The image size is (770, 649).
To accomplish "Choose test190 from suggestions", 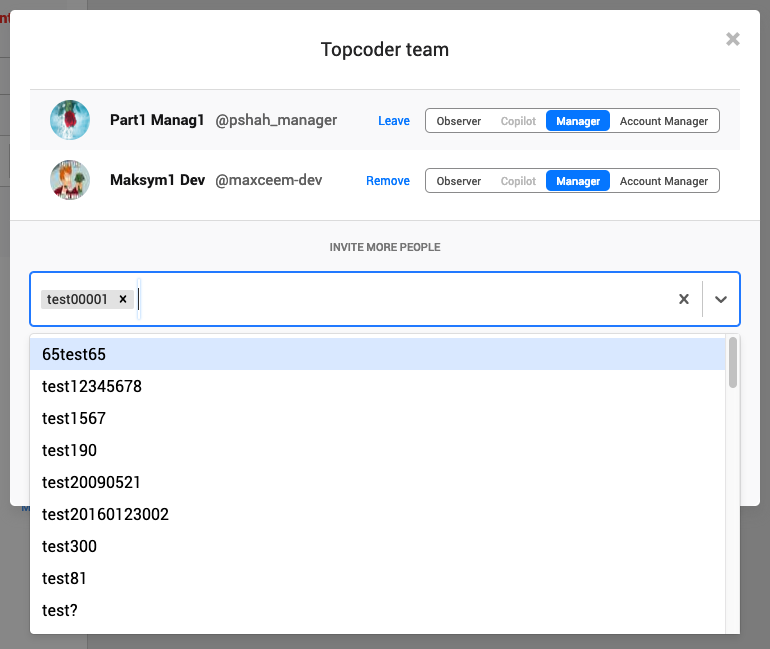I will (378, 450).
